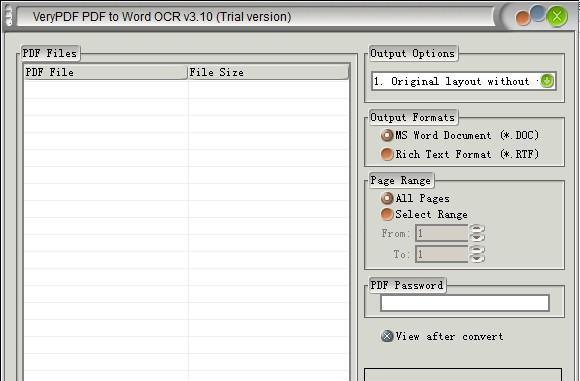Choose Select Range radio button

coord(387,214)
